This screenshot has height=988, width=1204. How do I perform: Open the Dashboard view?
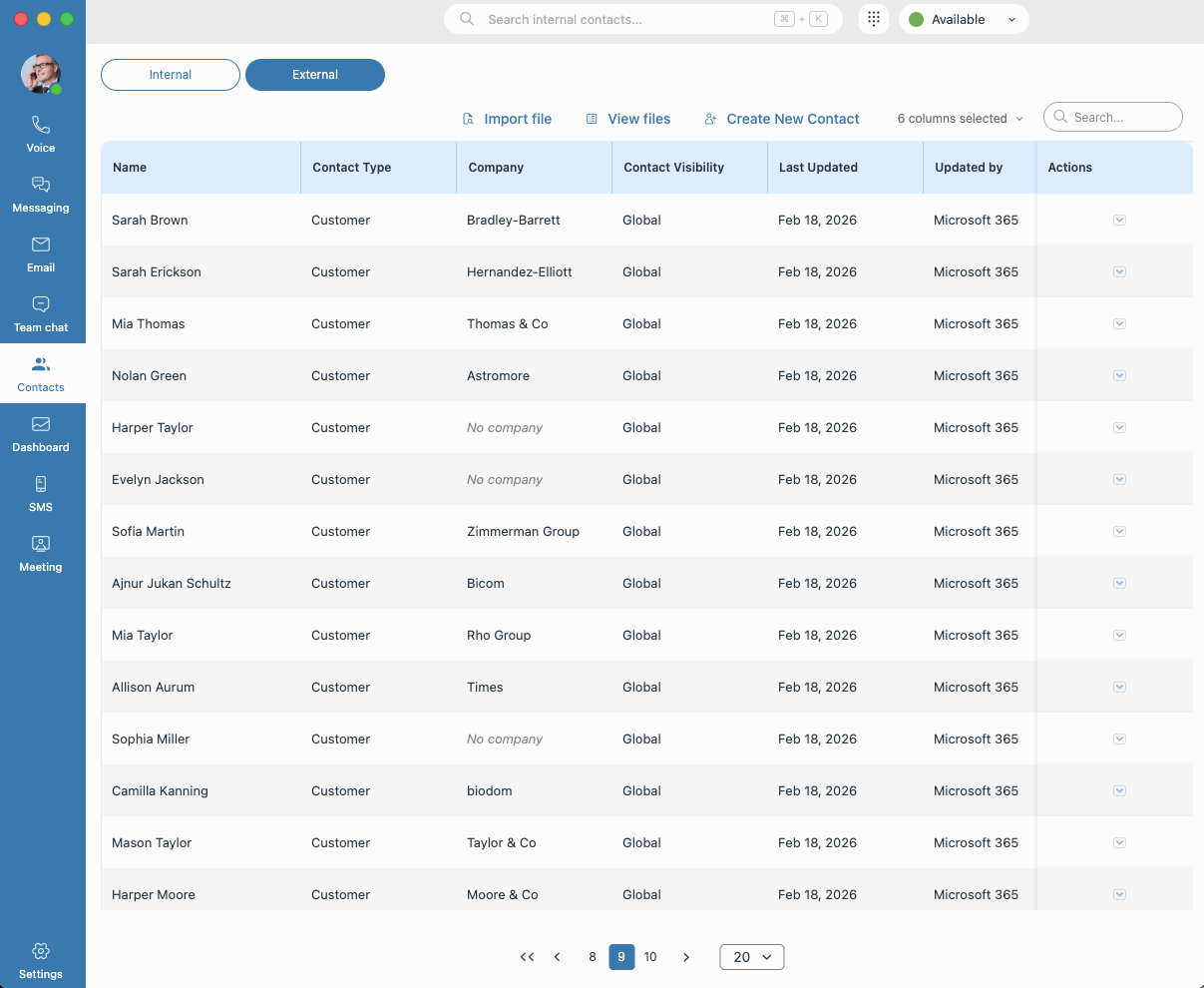tap(40, 434)
